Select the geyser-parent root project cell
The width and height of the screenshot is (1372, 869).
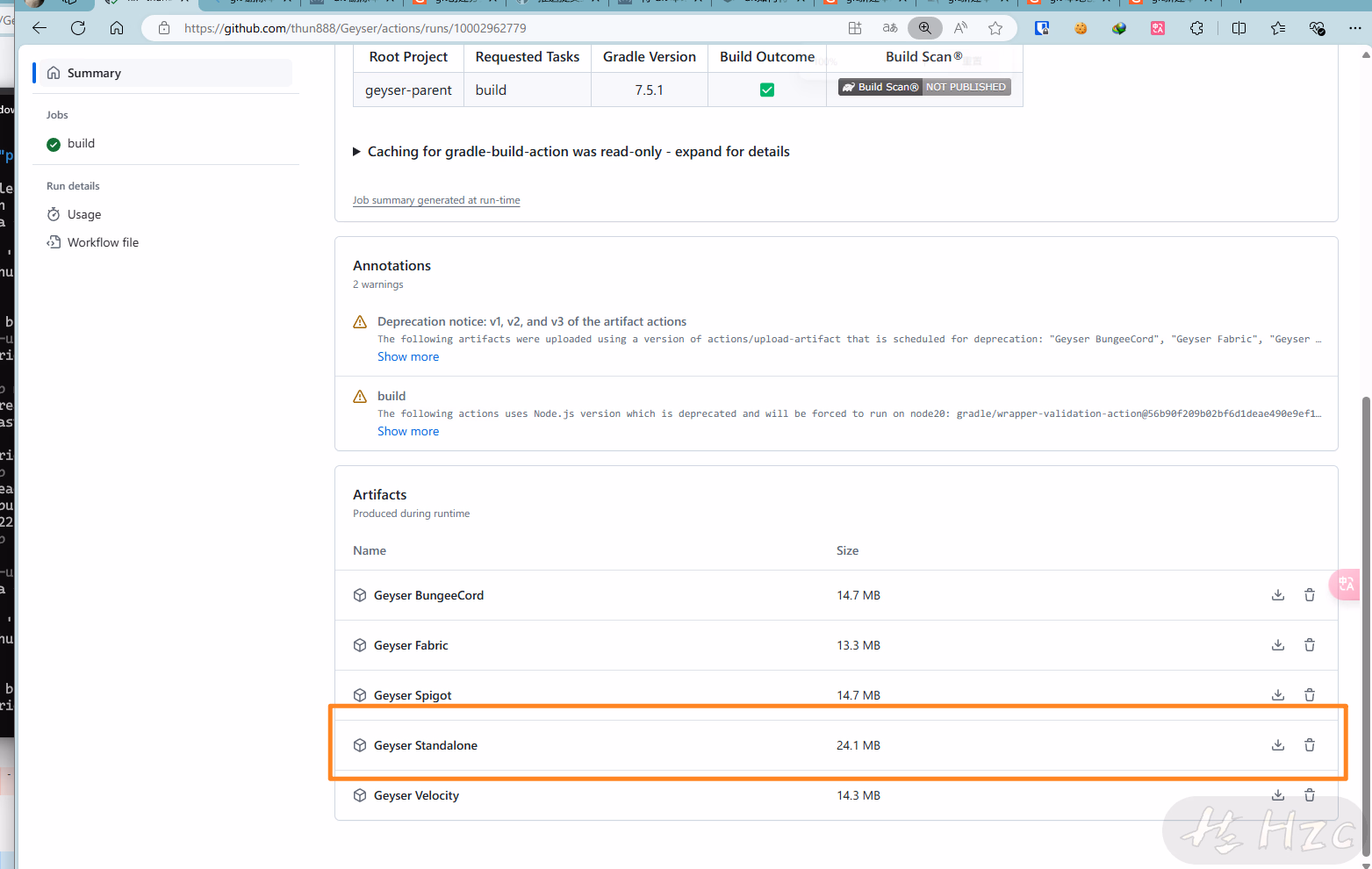[x=408, y=90]
